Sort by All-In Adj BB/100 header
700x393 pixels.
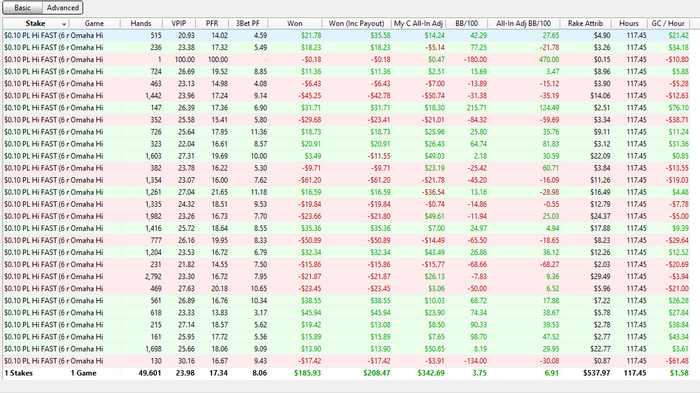[x=523, y=23]
